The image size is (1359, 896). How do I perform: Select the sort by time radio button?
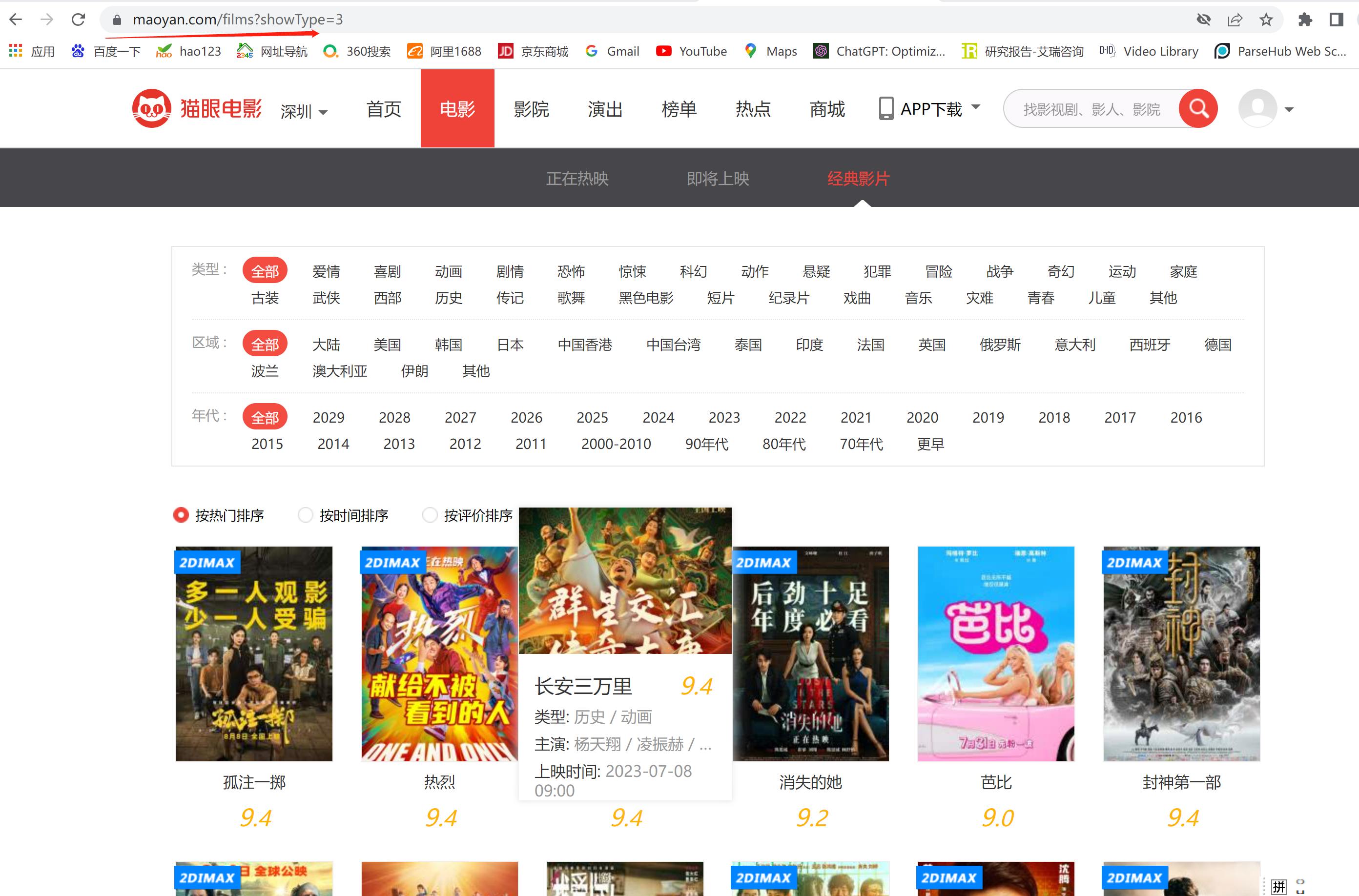(306, 515)
